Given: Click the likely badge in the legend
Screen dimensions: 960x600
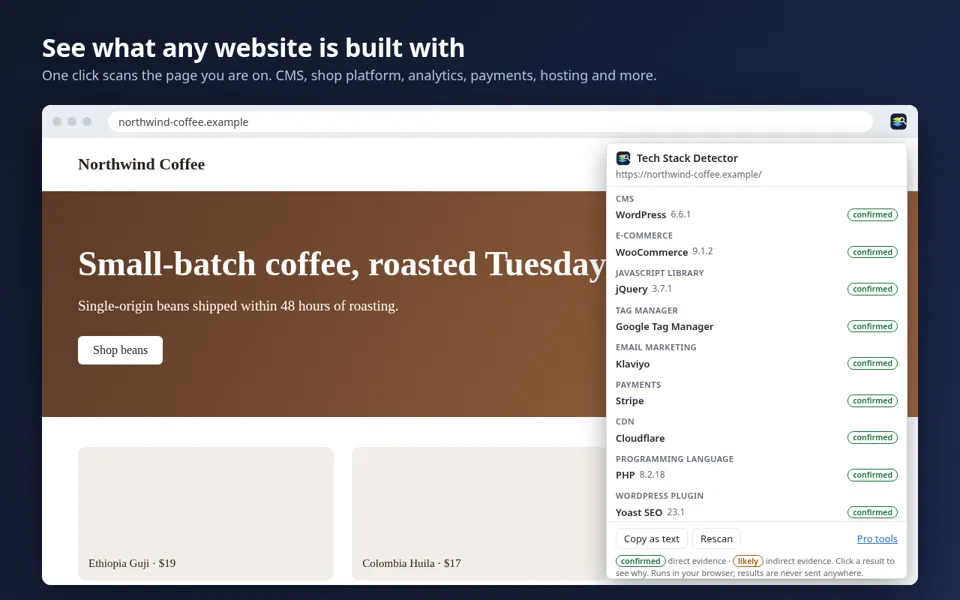Looking at the screenshot, I should click(x=748, y=561).
